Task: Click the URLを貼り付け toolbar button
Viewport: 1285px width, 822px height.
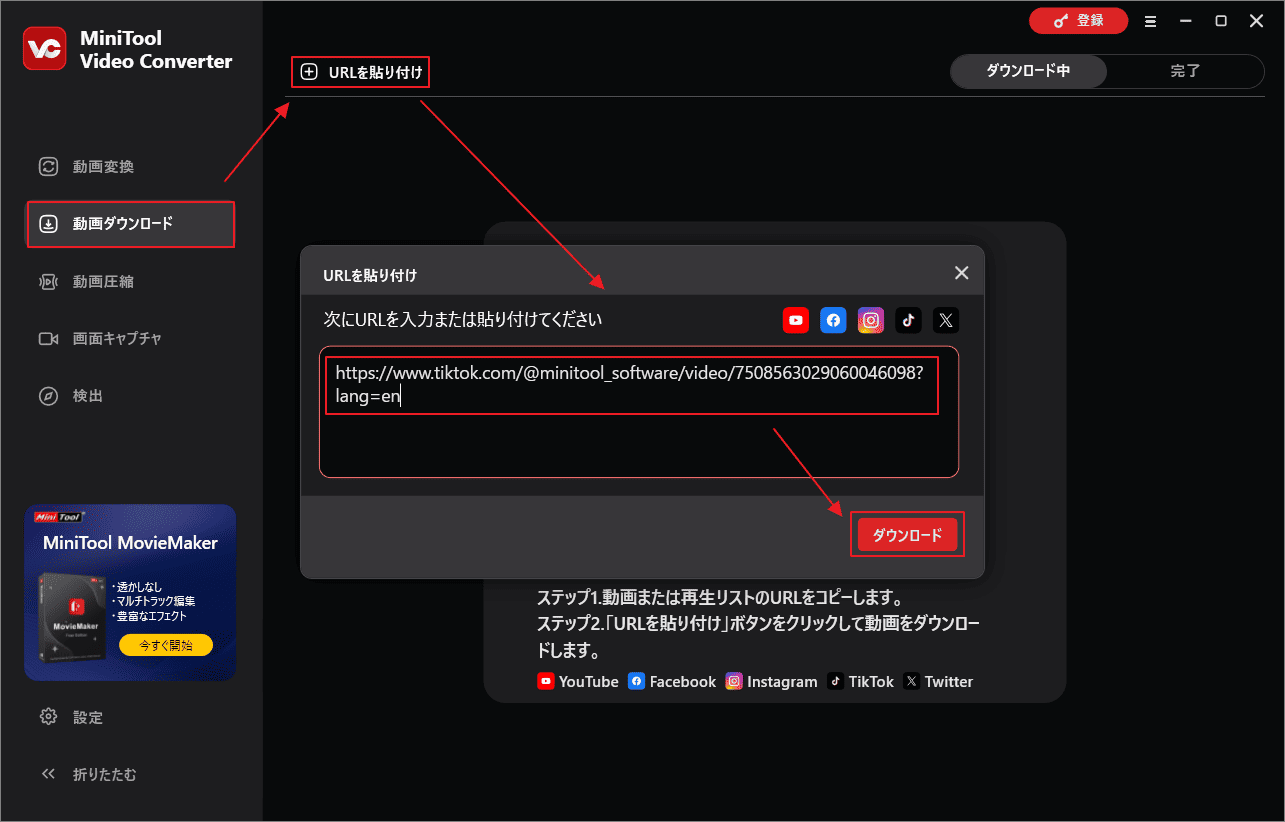Action: tap(361, 72)
